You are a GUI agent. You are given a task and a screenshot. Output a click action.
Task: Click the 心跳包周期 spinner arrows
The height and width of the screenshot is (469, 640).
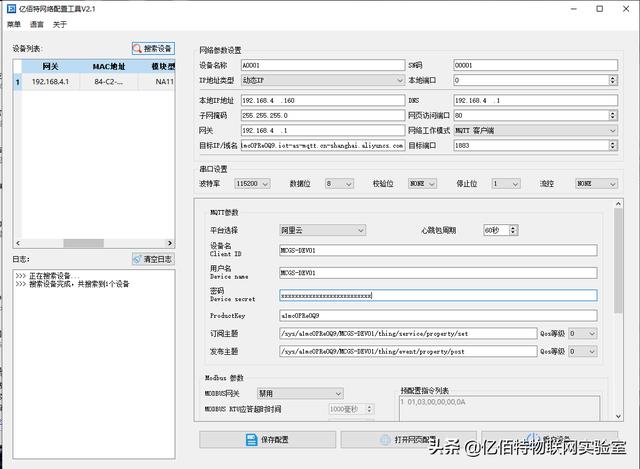513,230
